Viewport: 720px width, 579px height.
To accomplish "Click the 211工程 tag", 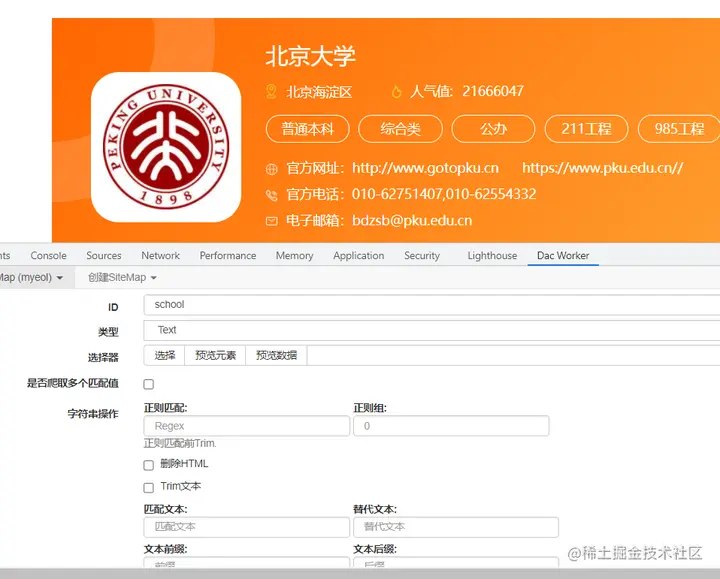I will click(586, 129).
